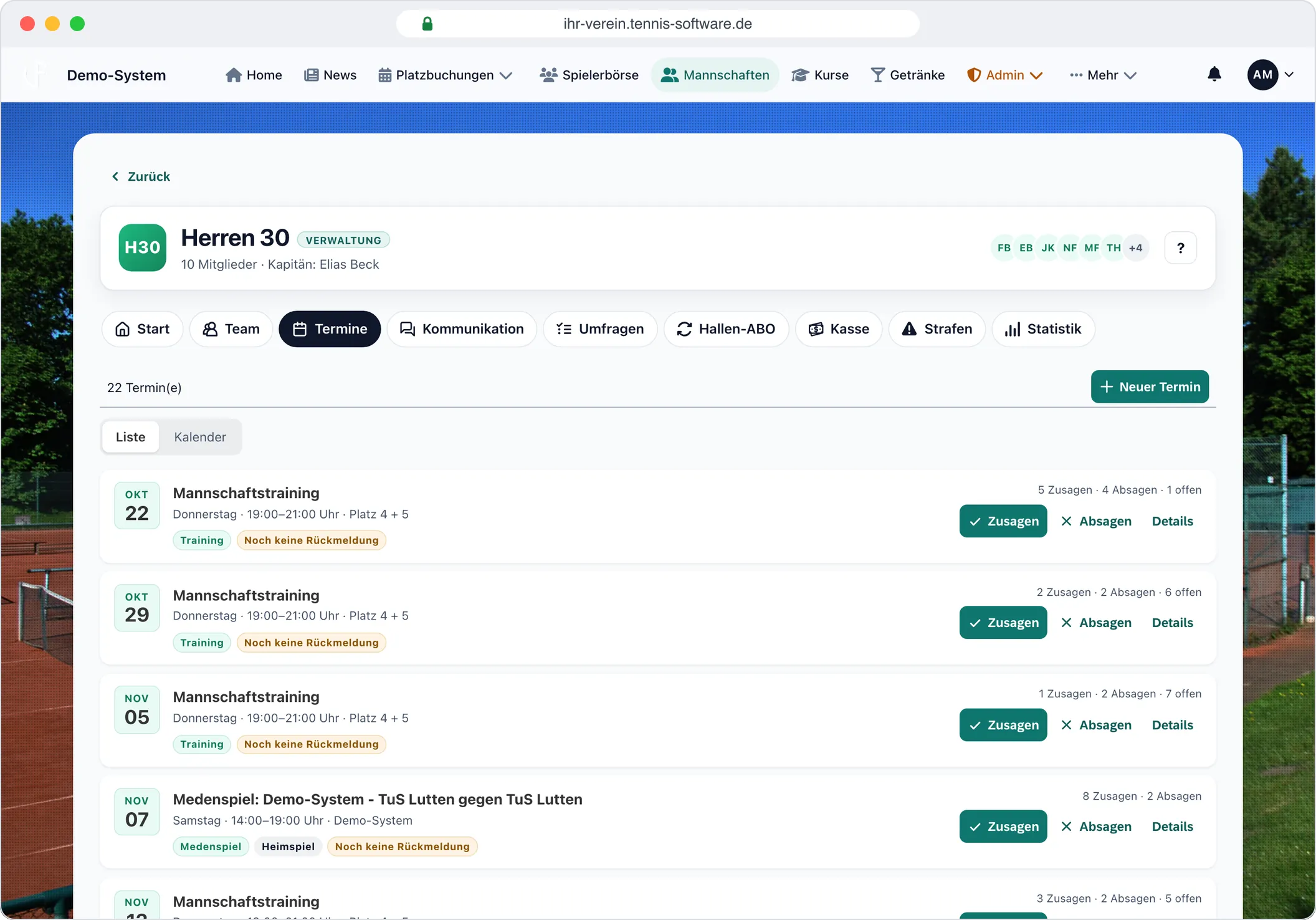Expand the Platzbuchungen dropdown

click(x=446, y=75)
